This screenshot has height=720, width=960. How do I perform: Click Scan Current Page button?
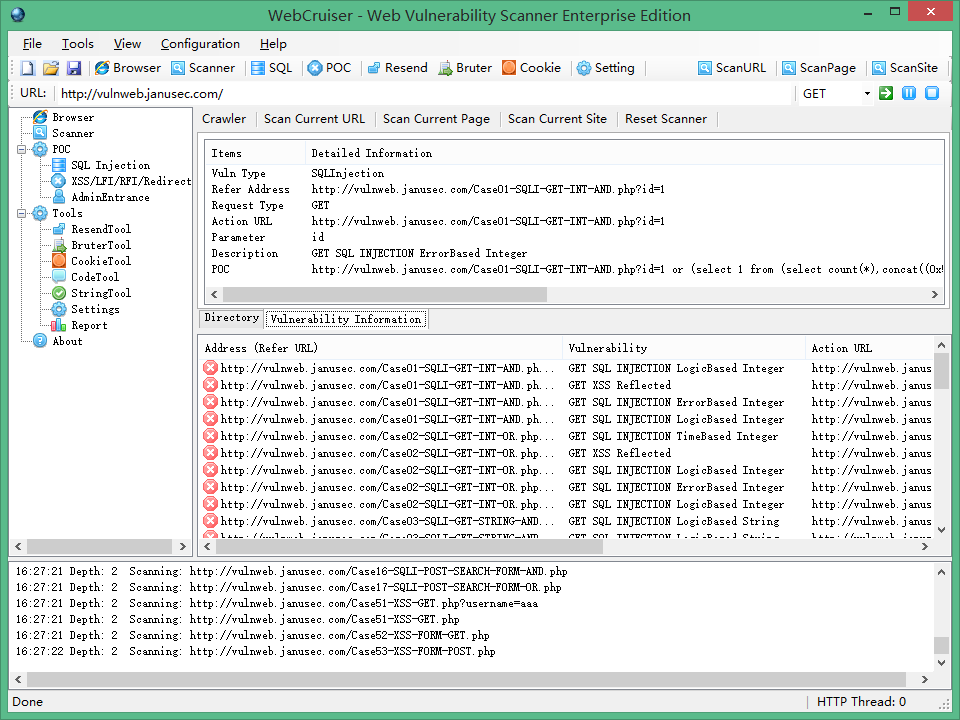437,119
